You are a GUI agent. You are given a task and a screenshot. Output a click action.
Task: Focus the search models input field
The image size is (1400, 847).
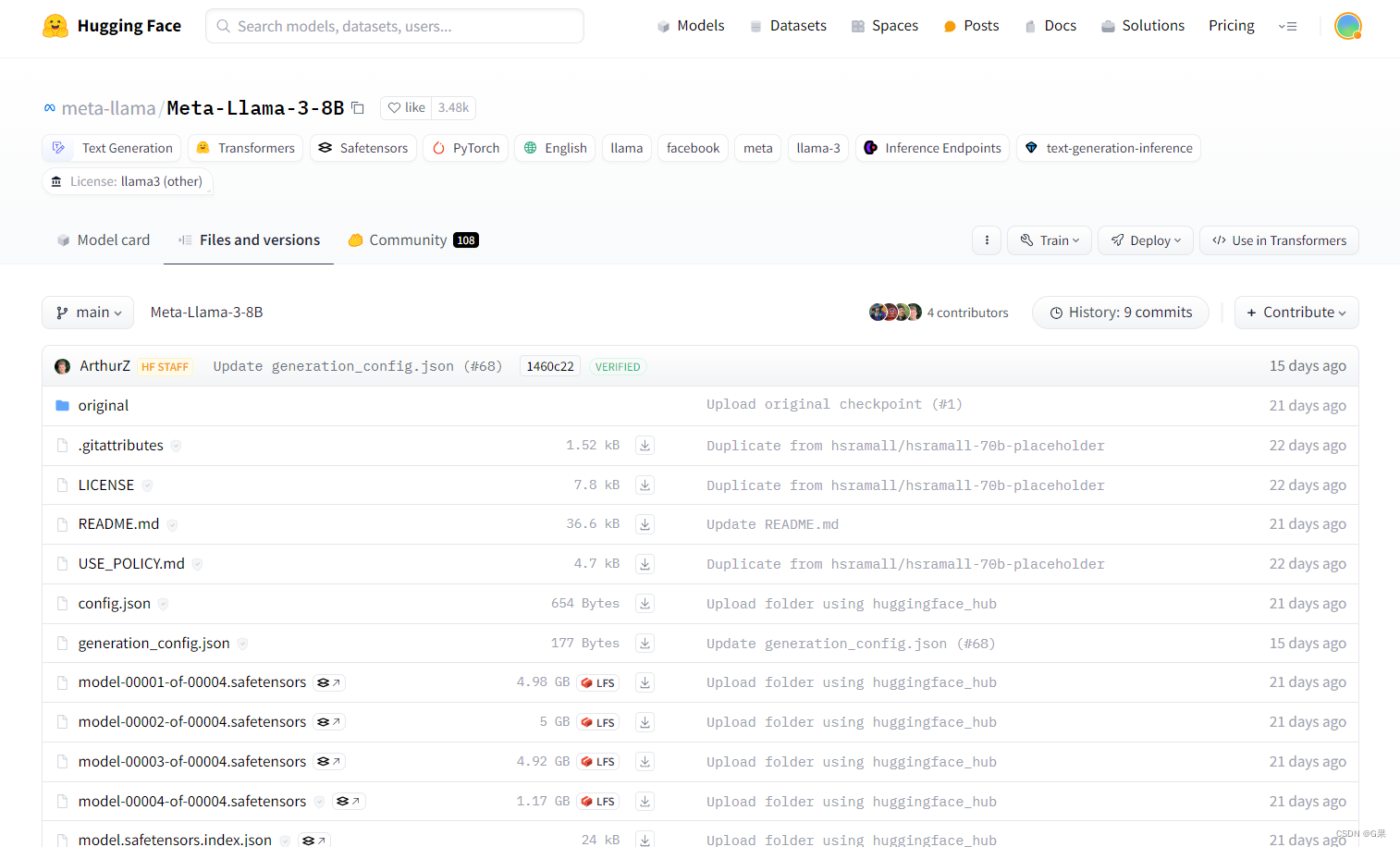coord(395,26)
